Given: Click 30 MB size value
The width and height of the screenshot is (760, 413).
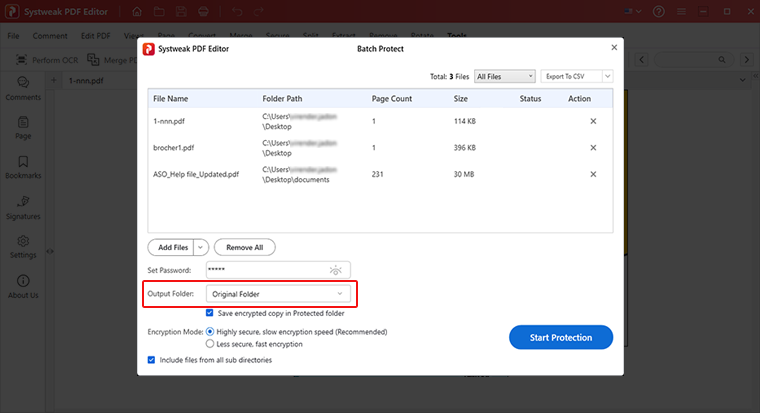Looking at the screenshot, I should [464, 174].
